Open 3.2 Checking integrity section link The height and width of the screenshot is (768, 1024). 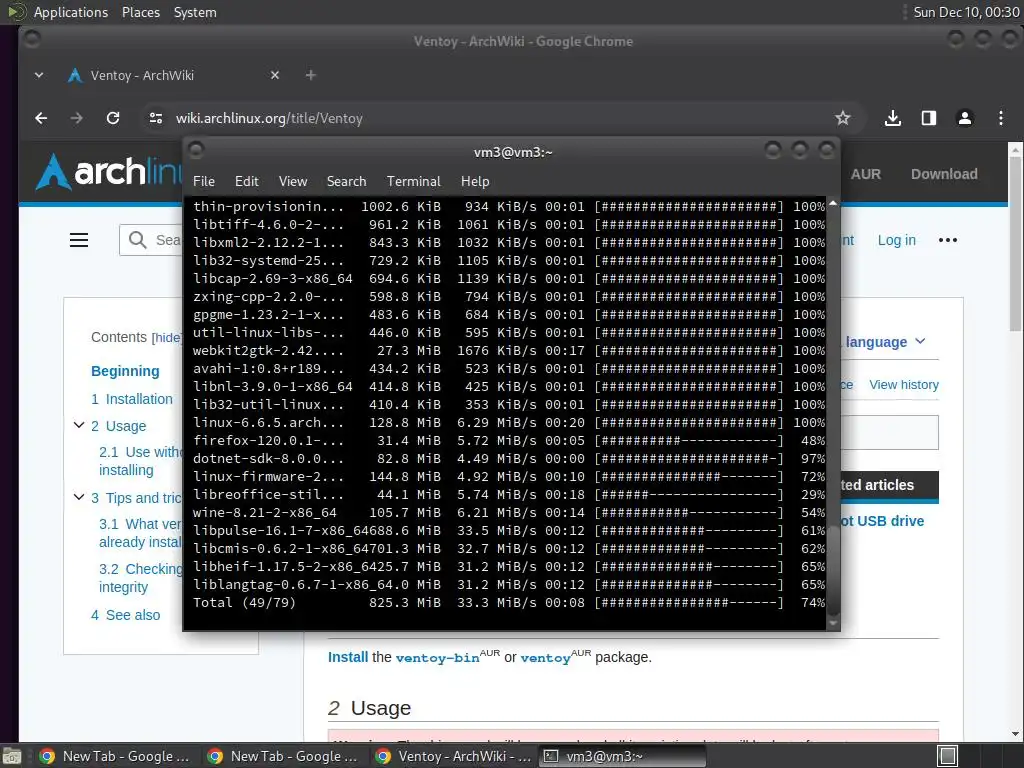[x=140, y=578]
